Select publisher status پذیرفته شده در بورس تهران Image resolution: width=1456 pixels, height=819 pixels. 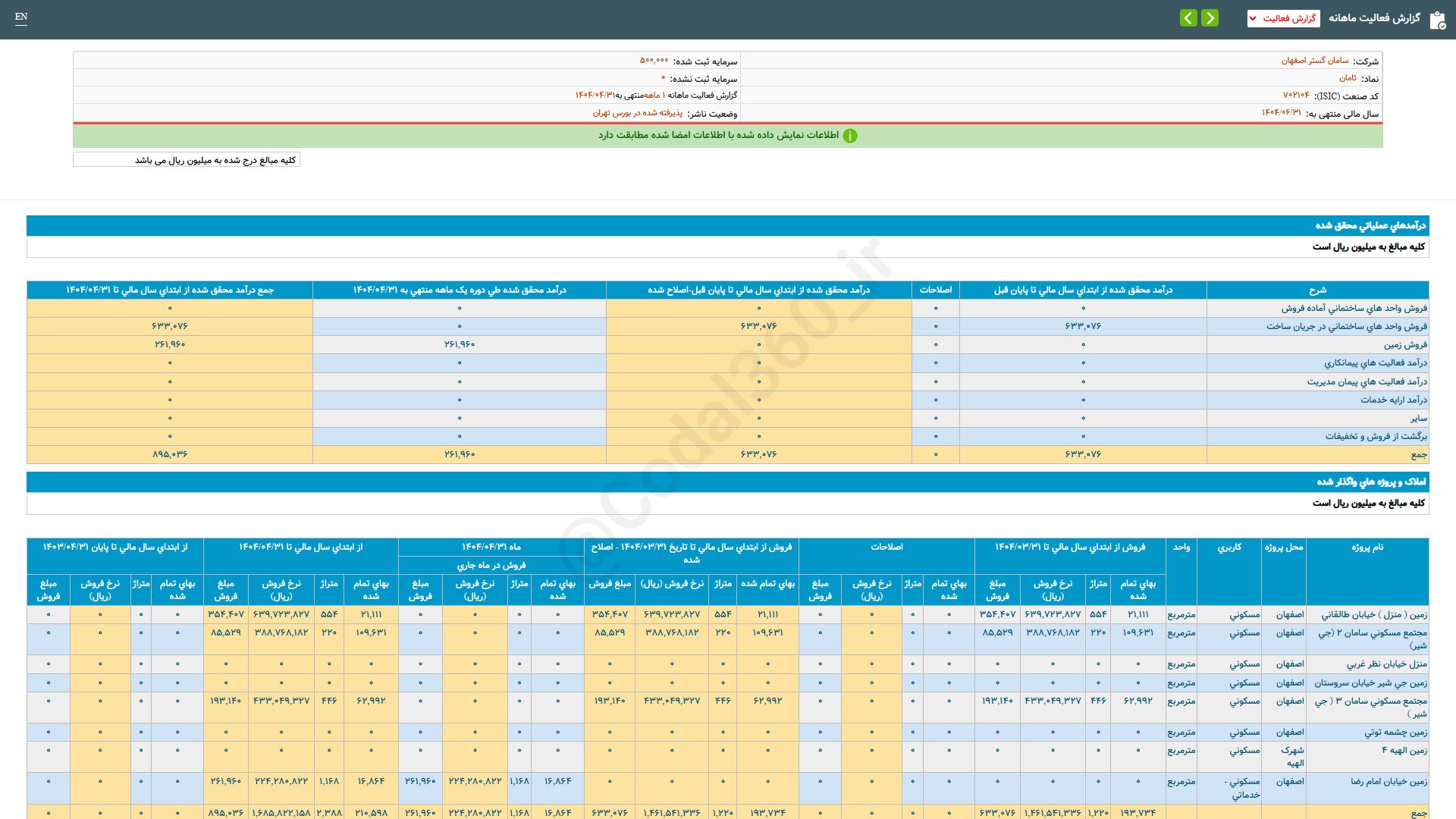(638, 113)
